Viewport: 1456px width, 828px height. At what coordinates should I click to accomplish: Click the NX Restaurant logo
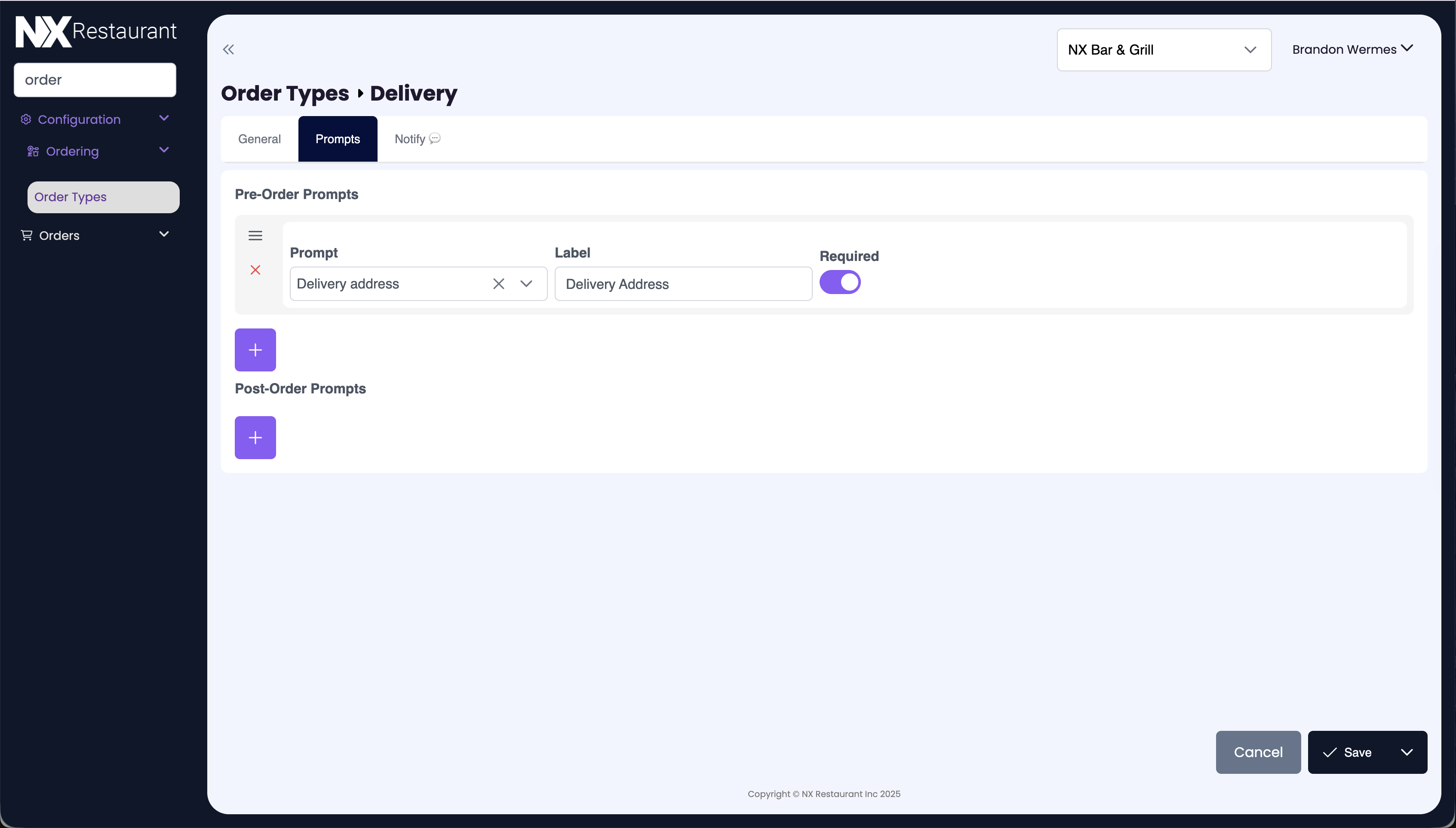point(95,31)
